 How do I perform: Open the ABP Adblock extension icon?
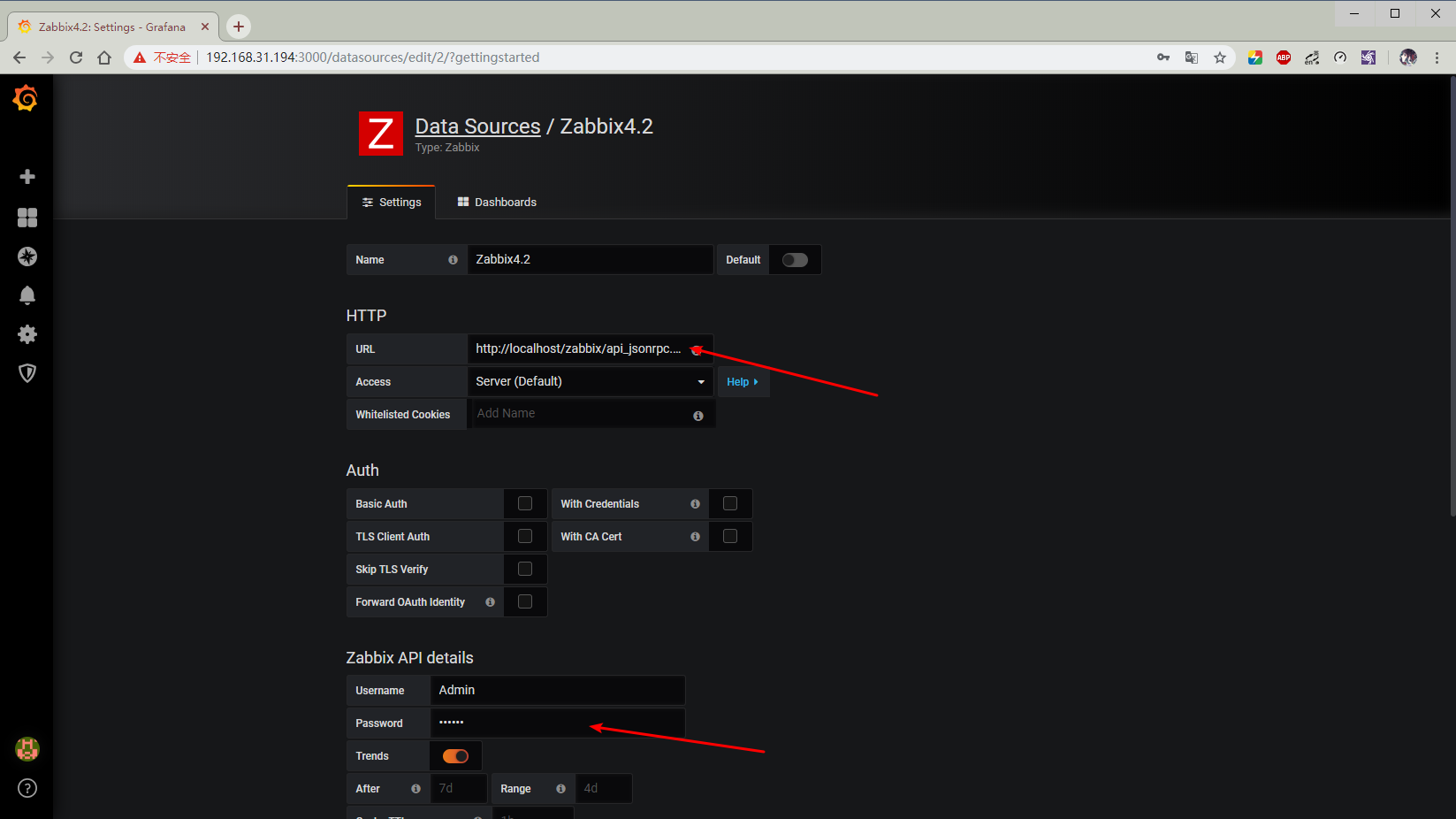[x=1284, y=57]
